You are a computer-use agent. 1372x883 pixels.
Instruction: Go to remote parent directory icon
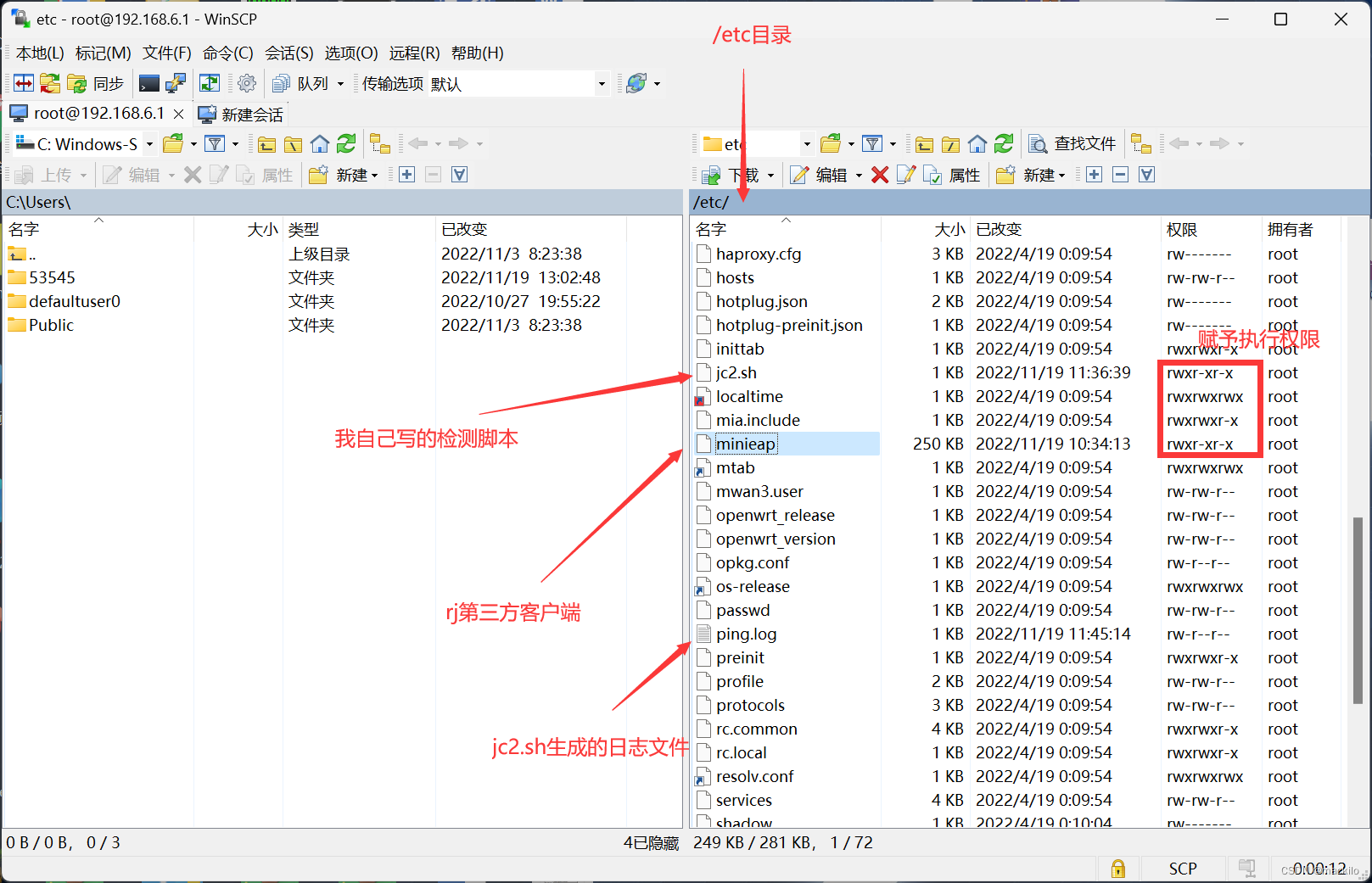click(x=925, y=143)
